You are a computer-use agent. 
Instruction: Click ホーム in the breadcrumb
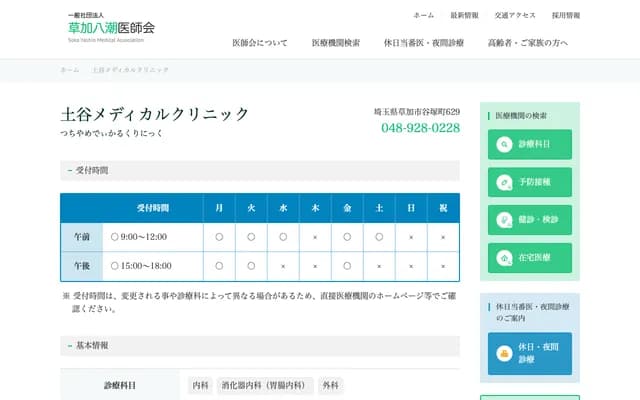coord(70,70)
